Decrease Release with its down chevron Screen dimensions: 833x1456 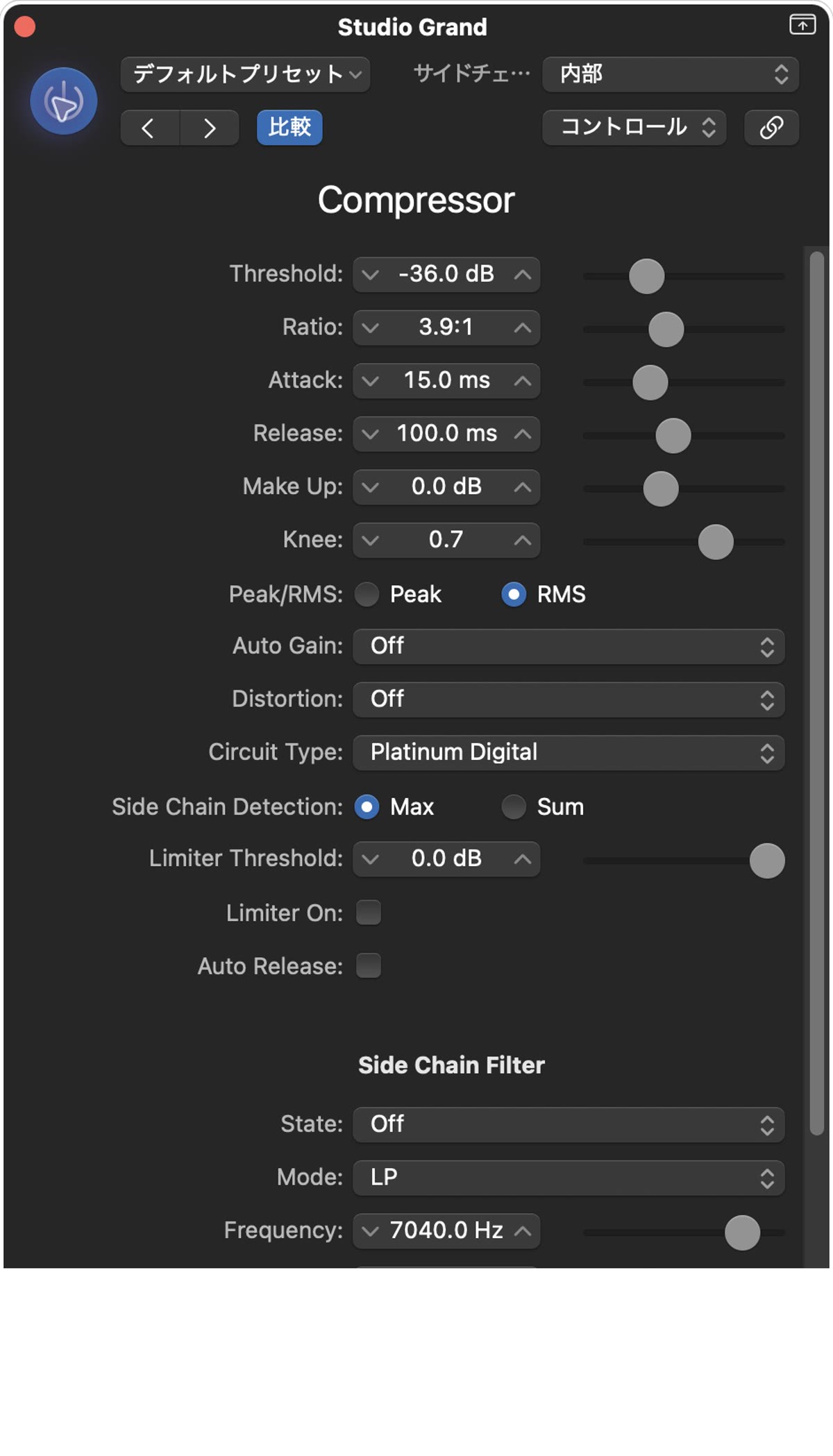[371, 434]
